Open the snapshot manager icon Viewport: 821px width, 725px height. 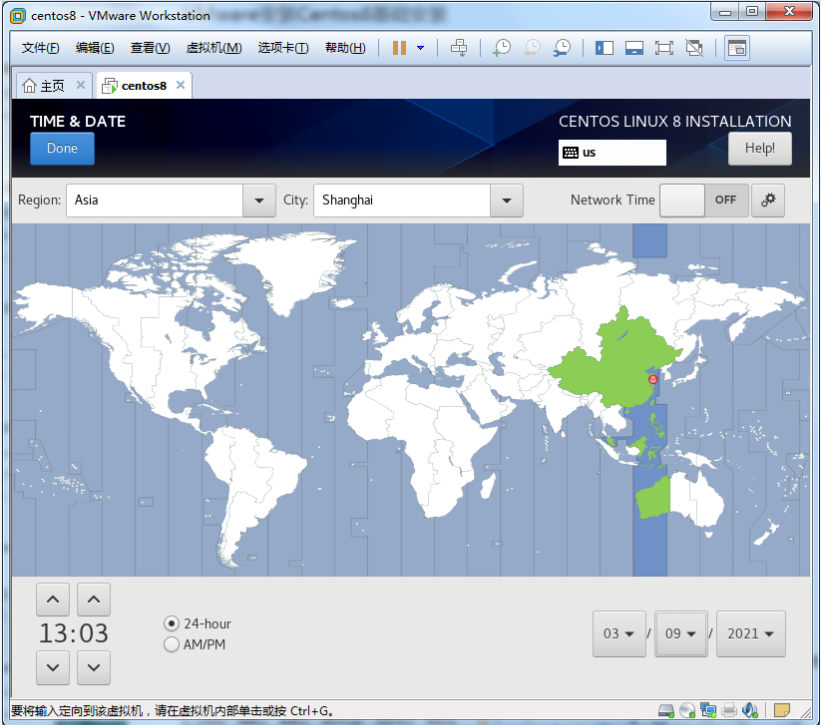point(563,48)
